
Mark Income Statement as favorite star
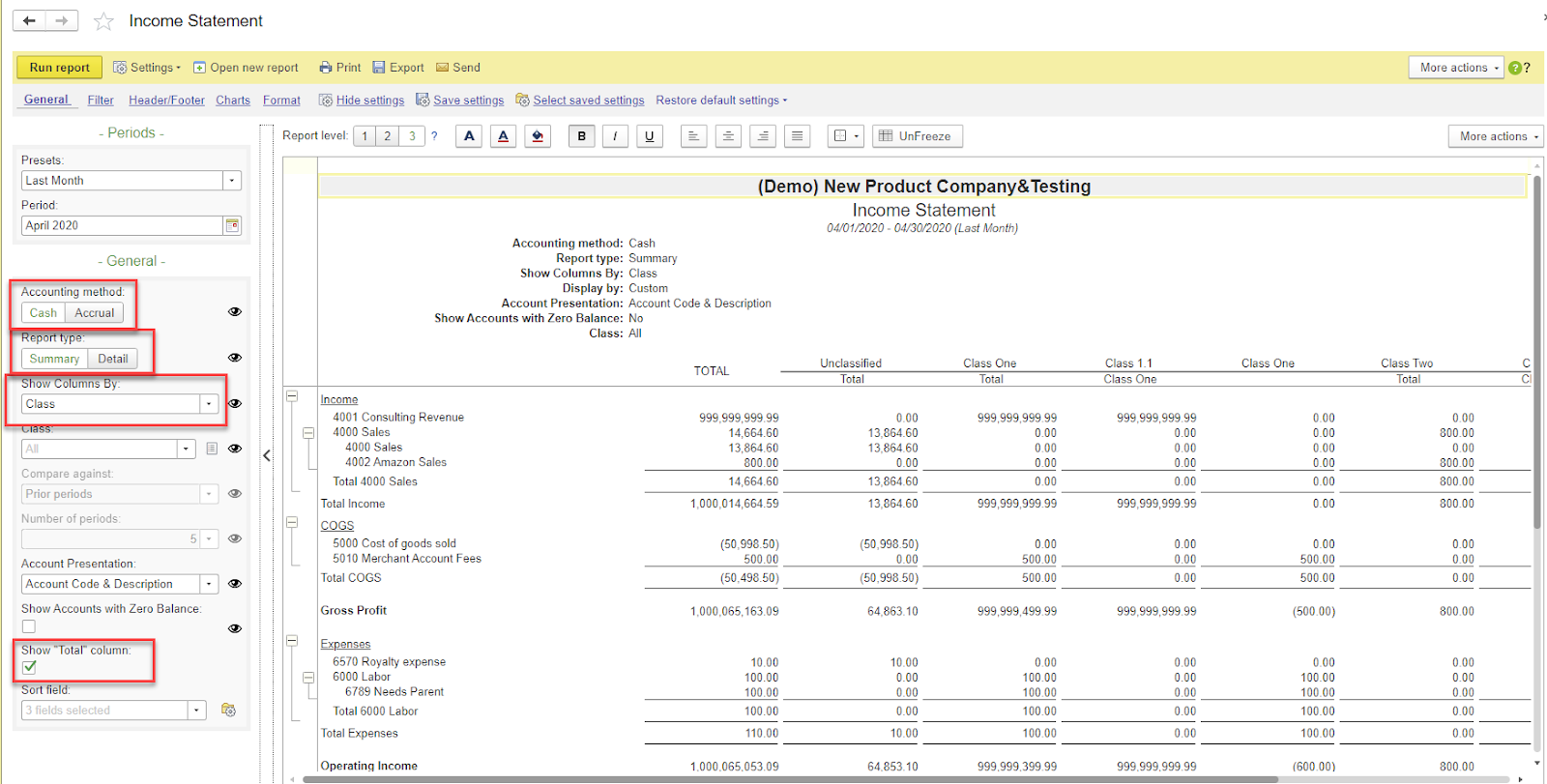coord(103,21)
